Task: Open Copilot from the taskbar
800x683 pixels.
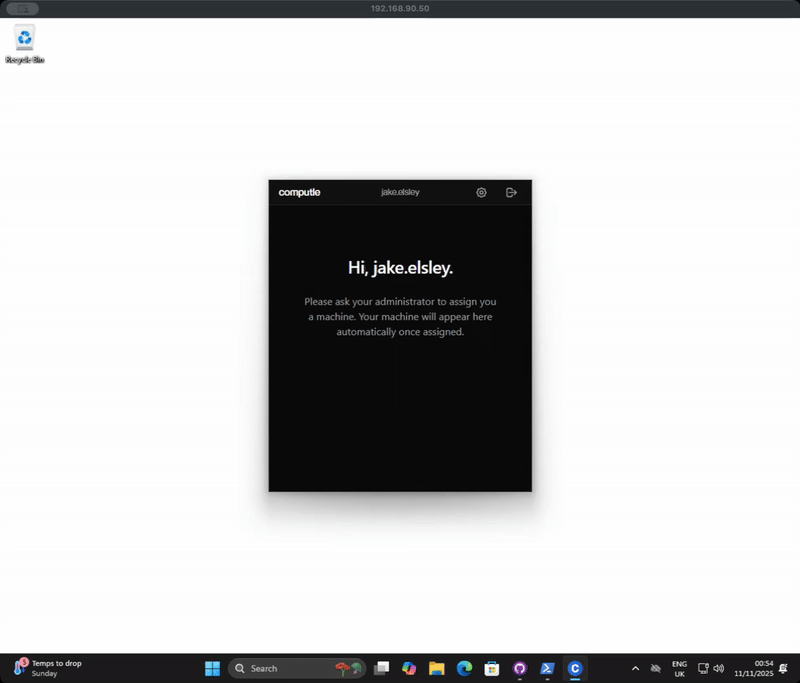Action: 408,668
